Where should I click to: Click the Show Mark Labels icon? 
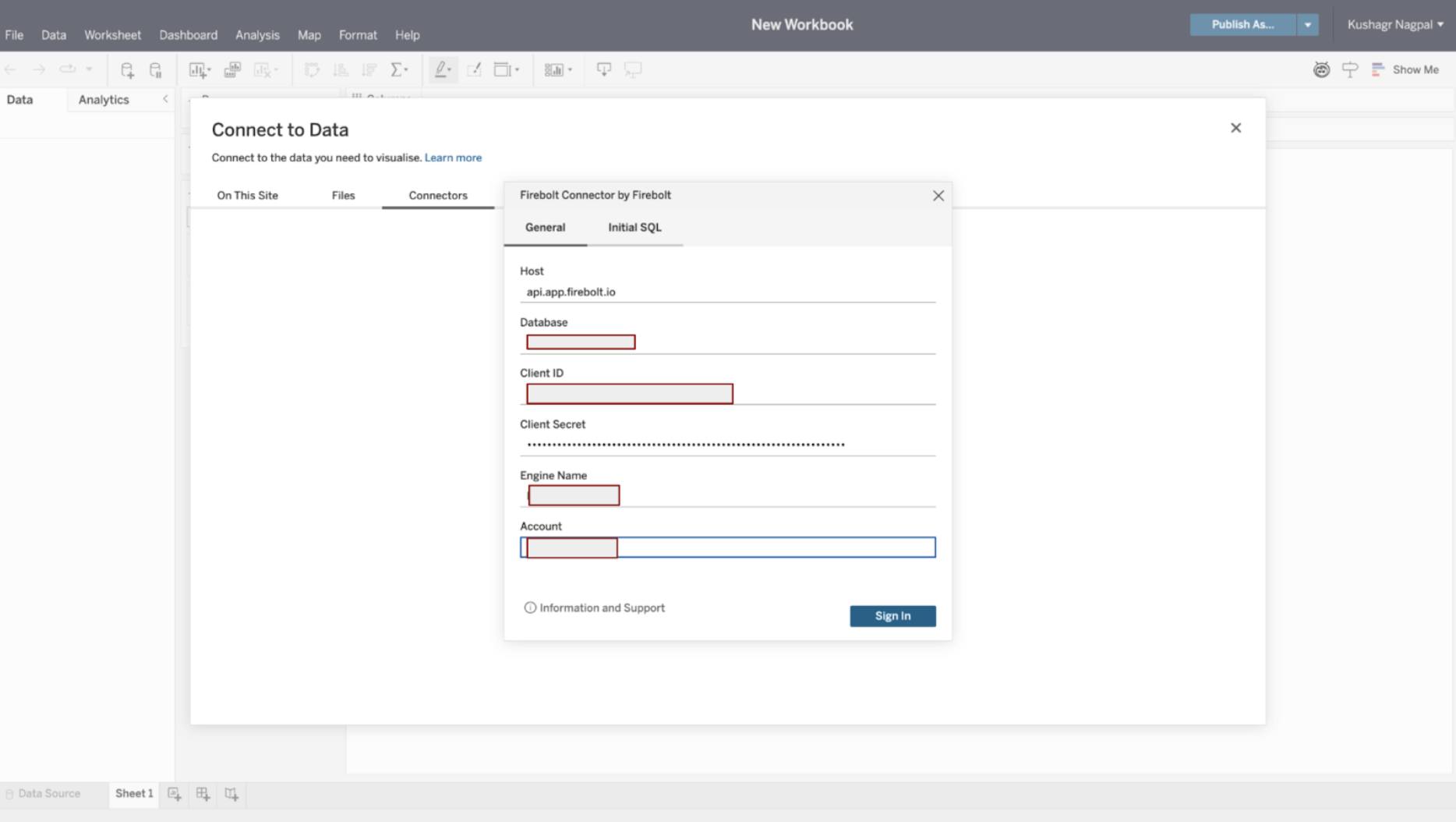pos(474,70)
